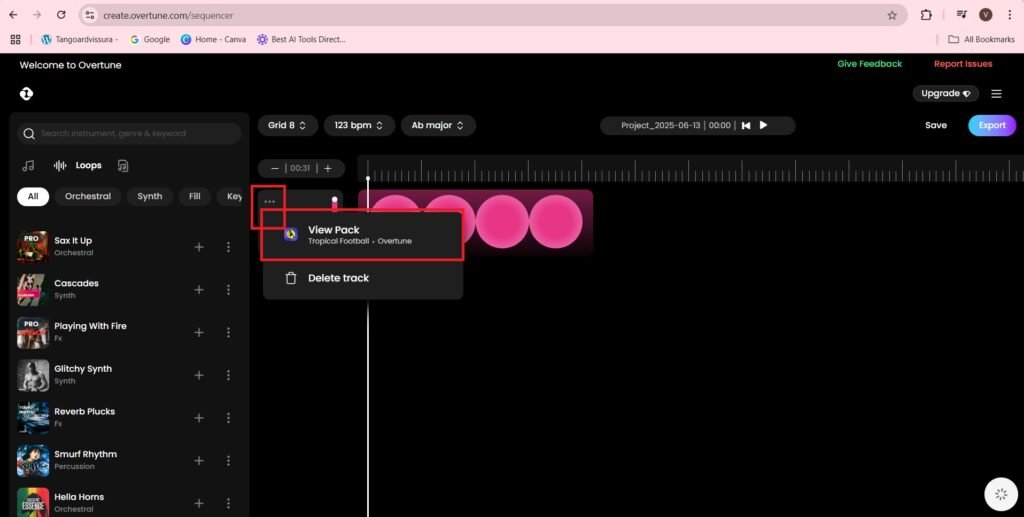Open Cascades loop thumbnail
1024x517 pixels.
33,290
